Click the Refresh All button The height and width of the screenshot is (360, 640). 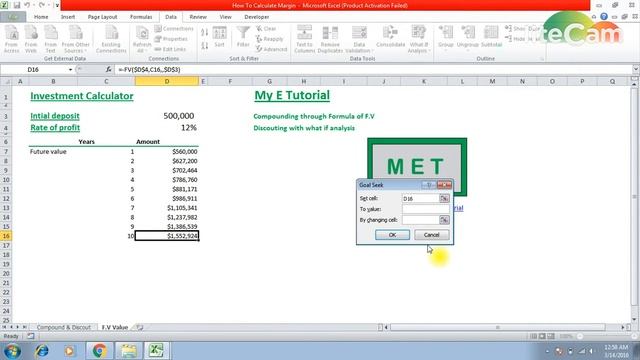[x=142, y=39]
